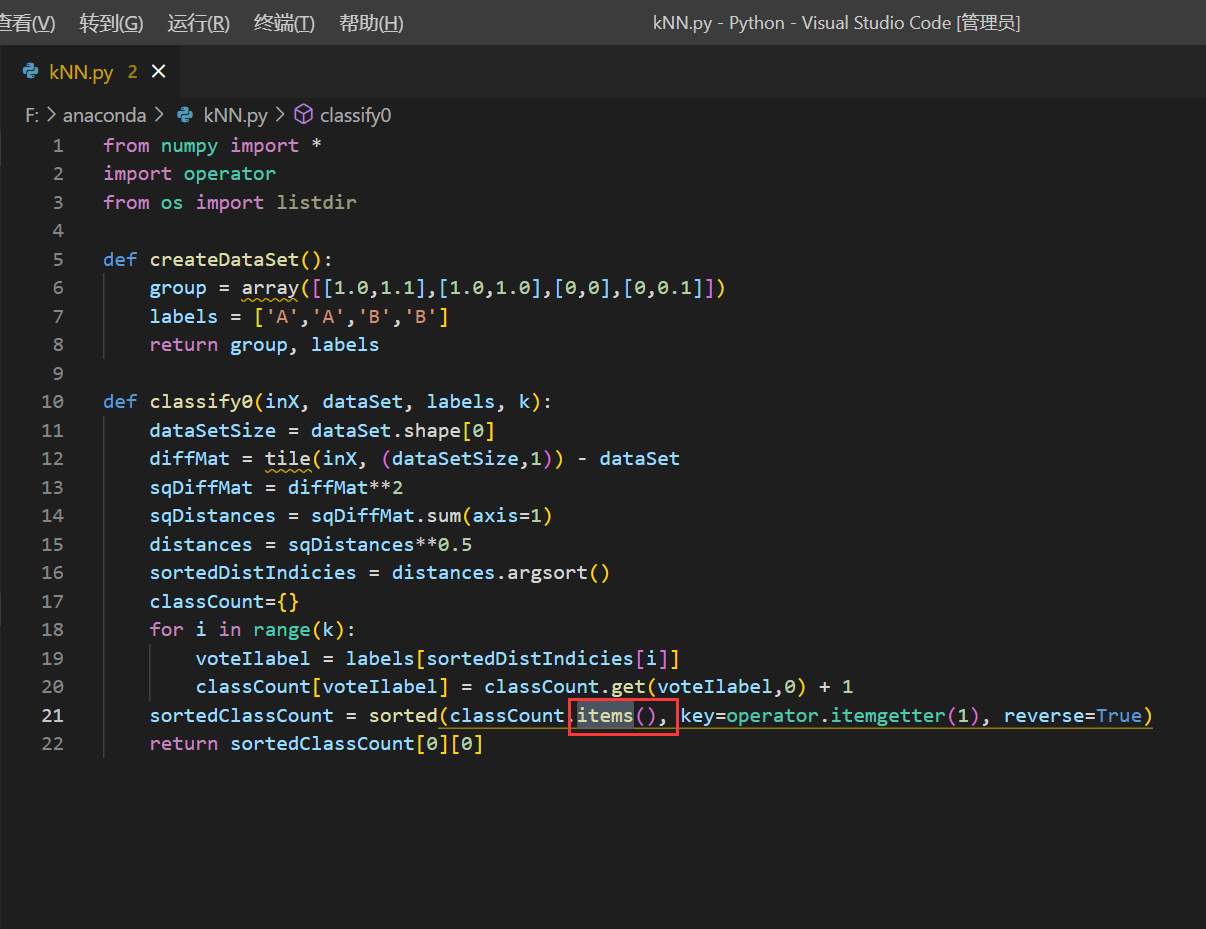Click classify0 in the def on line 10
1206x929 pixels.
(201, 402)
